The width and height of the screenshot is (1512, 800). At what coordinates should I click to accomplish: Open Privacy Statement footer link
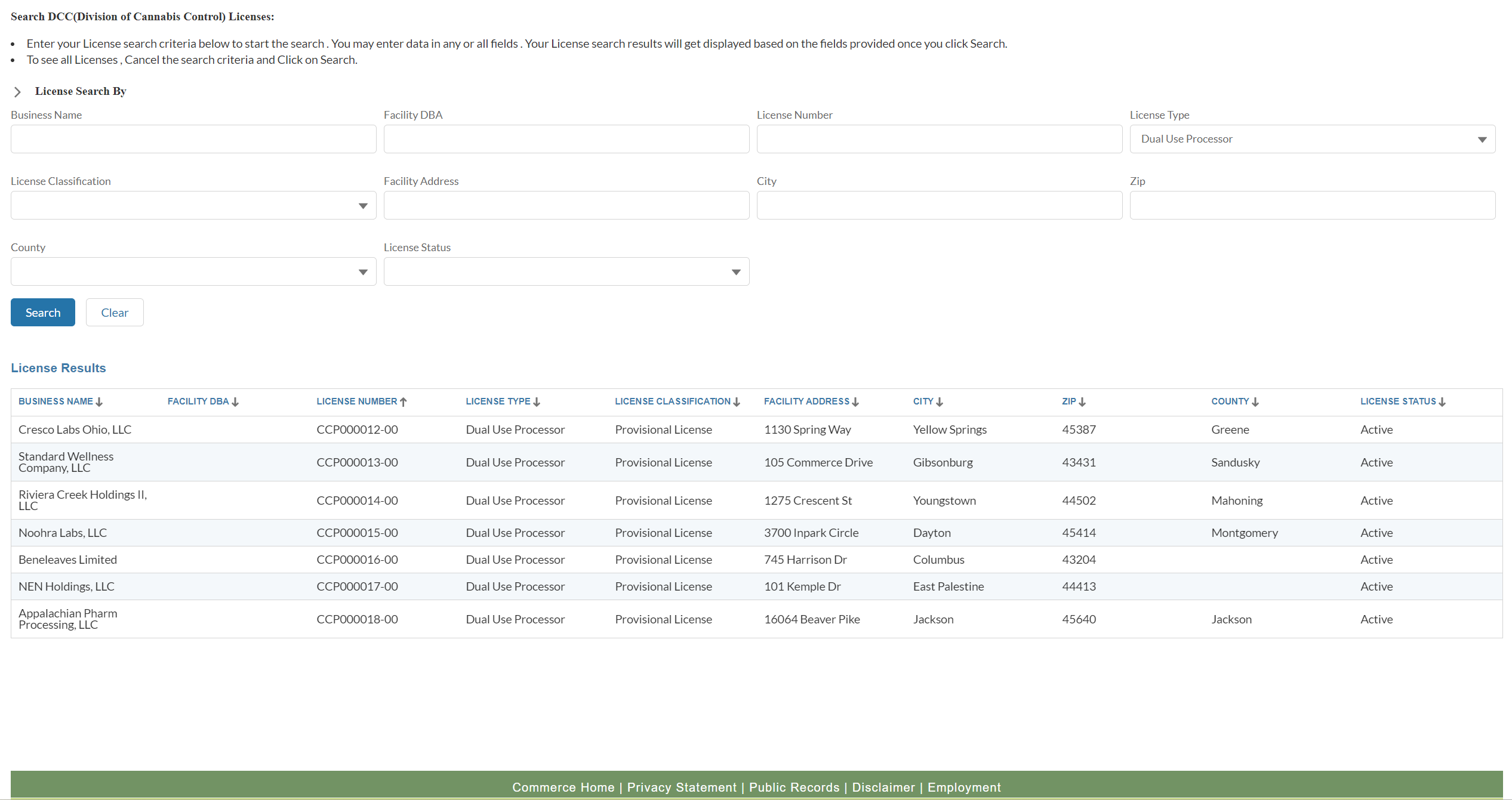(682, 787)
